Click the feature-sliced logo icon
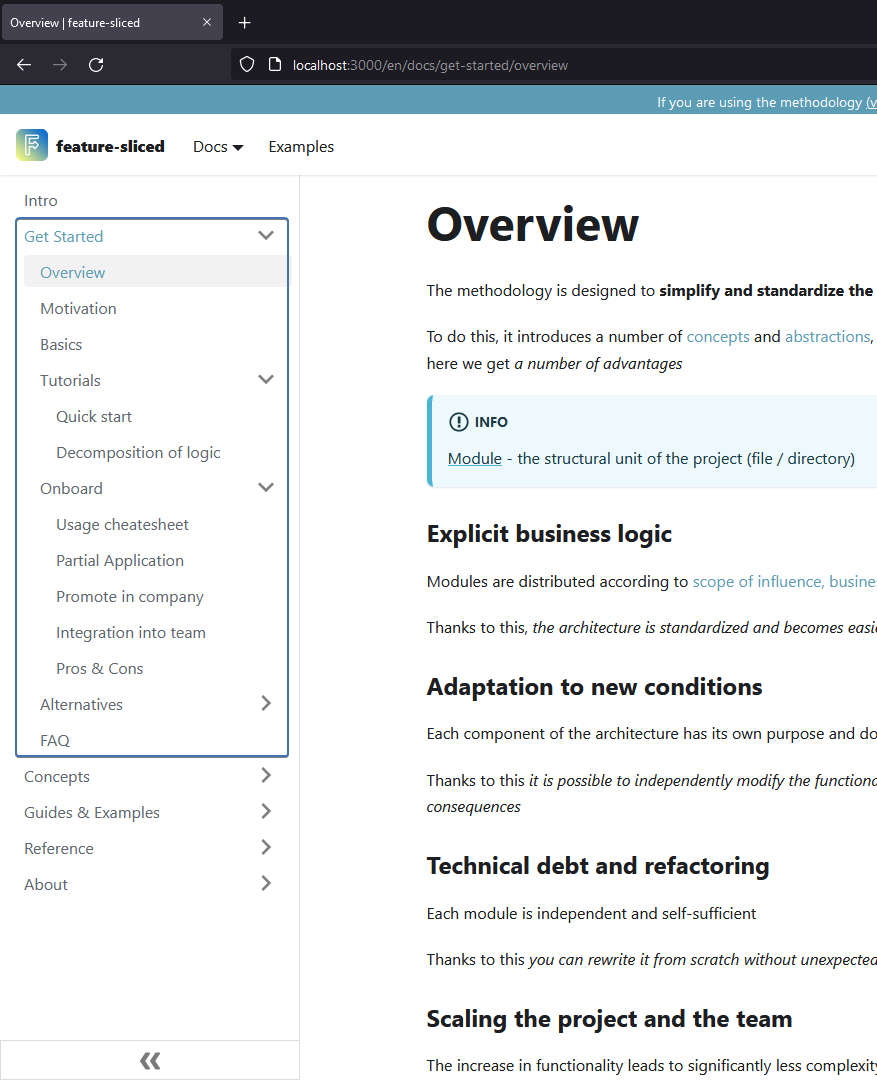 (x=32, y=145)
